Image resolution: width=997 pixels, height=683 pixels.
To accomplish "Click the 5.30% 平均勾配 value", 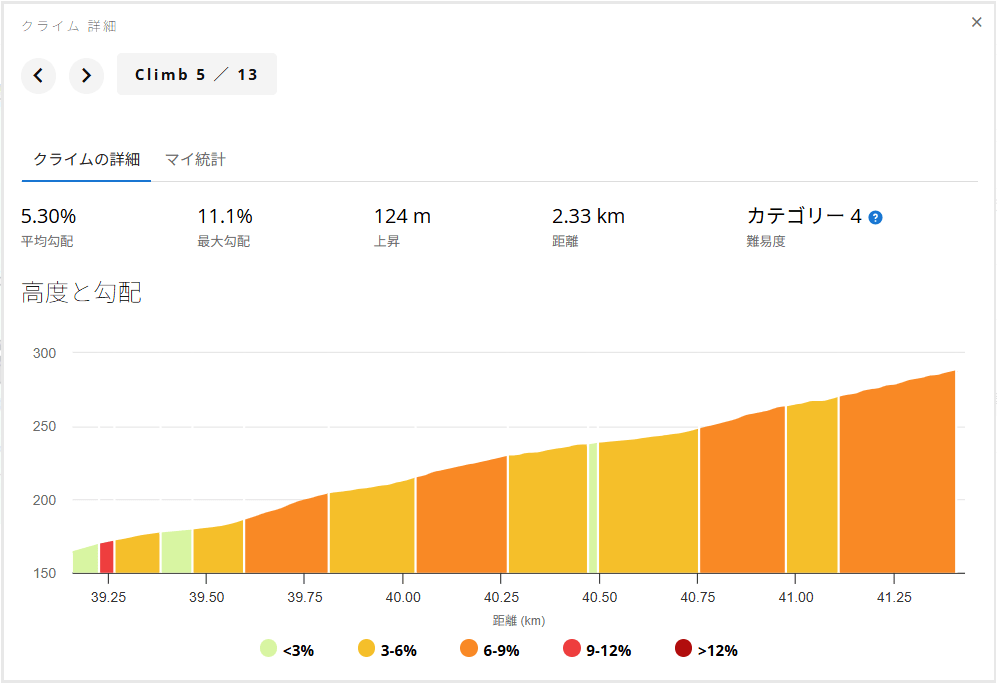I will point(48,216).
